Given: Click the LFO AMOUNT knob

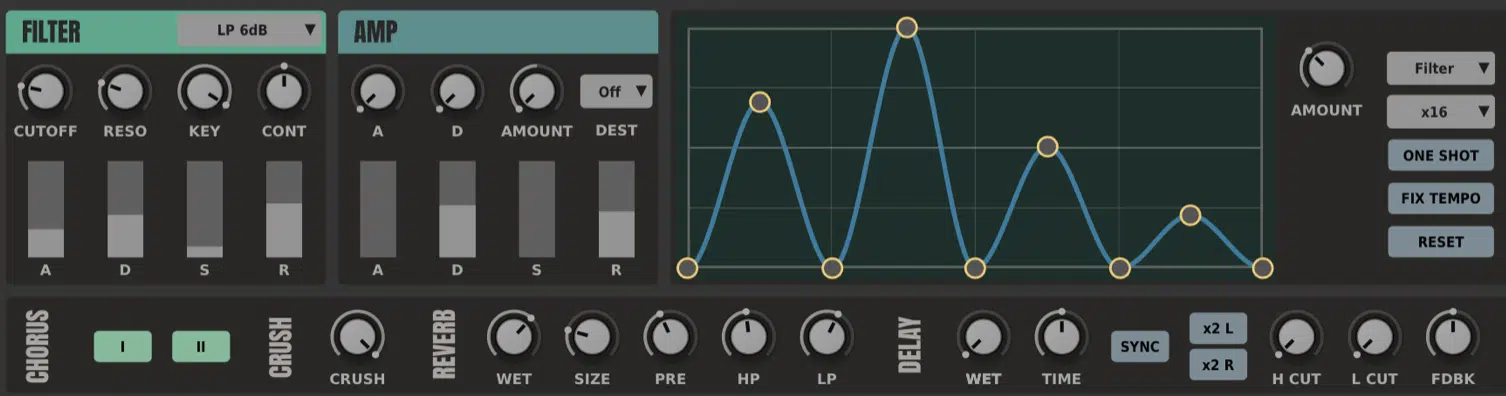Looking at the screenshot, I should (x=1326, y=69).
